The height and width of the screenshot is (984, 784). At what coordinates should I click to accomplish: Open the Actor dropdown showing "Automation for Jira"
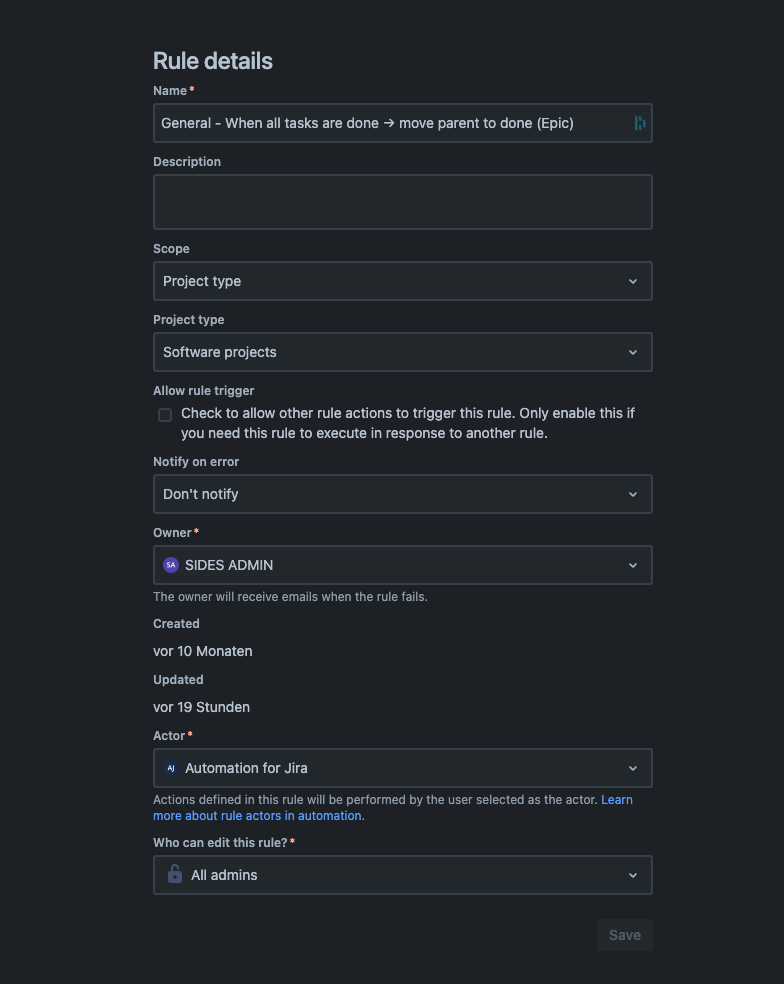(402, 767)
